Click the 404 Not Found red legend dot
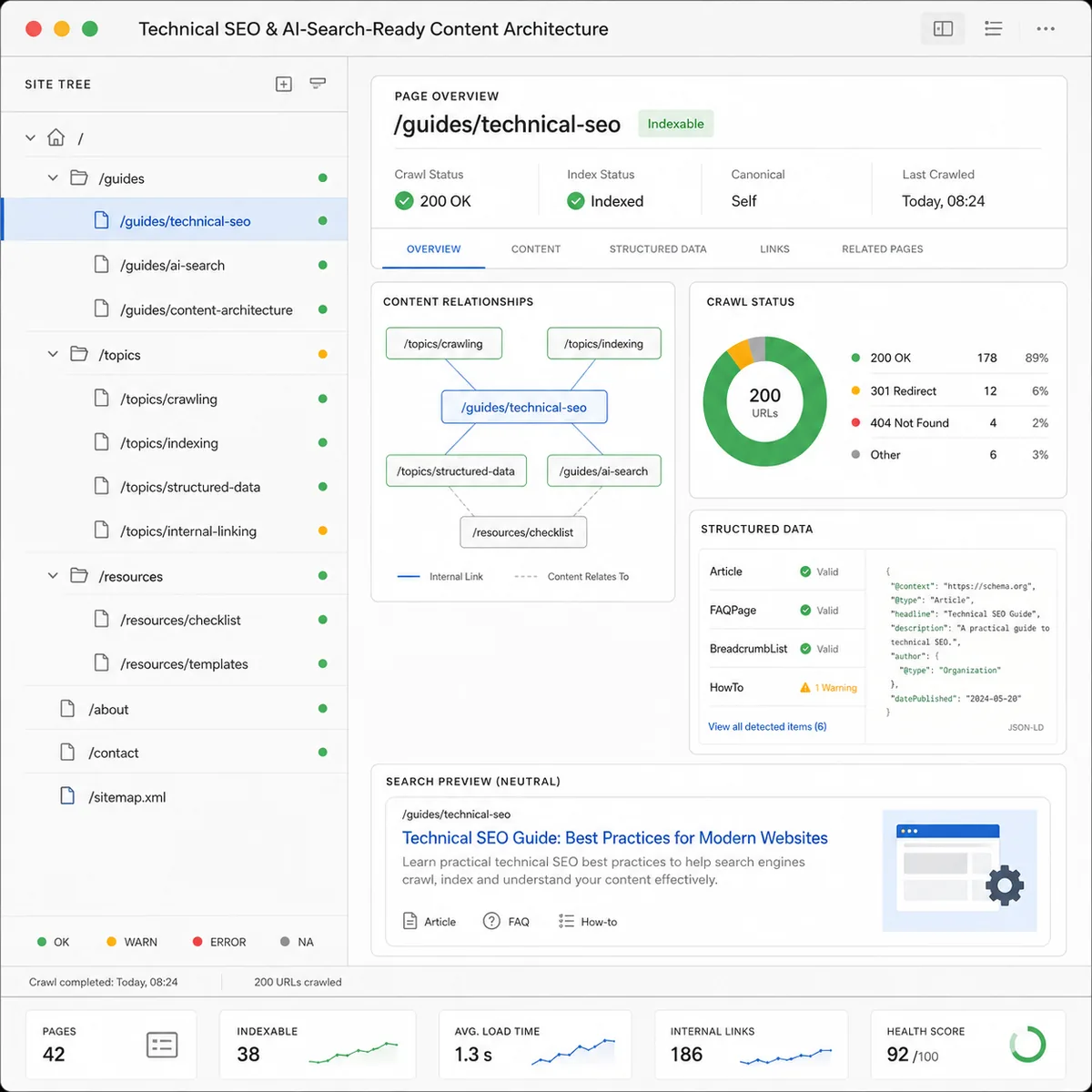The width and height of the screenshot is (1092, 1092). [x=855, y=422]
